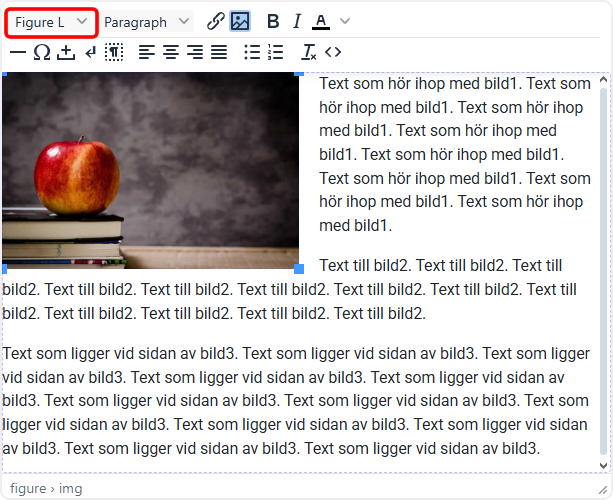Select the figure element in path bar
613x500 pixels.
[28, 489]
